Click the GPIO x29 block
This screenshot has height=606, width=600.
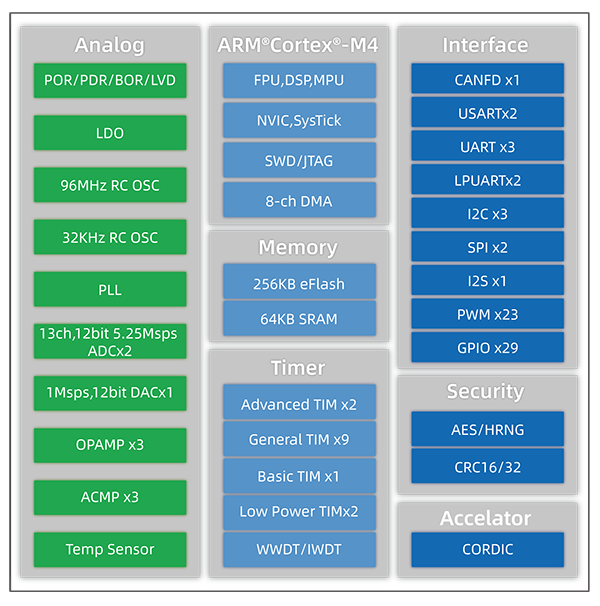(x=487, y=348)
